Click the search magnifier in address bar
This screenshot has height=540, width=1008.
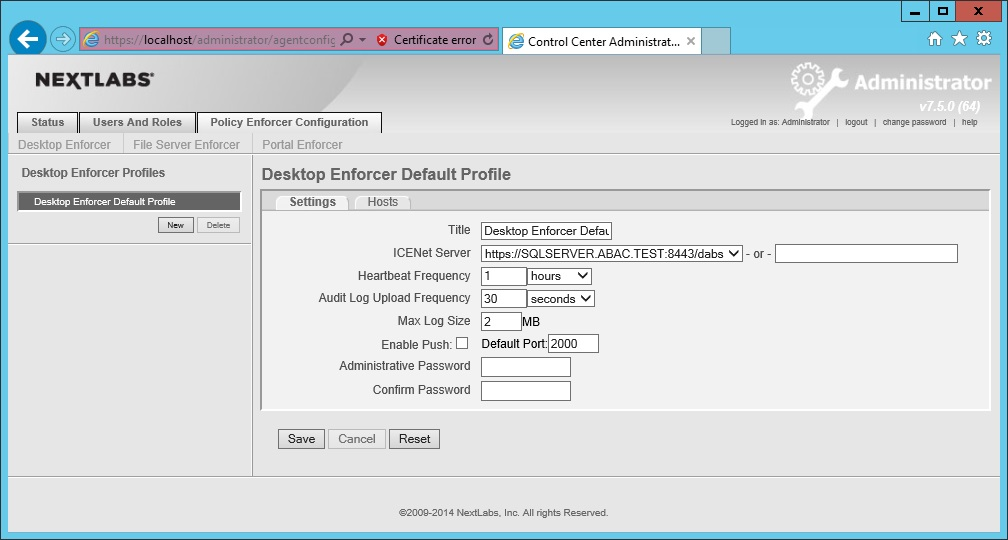click(346, 40)
